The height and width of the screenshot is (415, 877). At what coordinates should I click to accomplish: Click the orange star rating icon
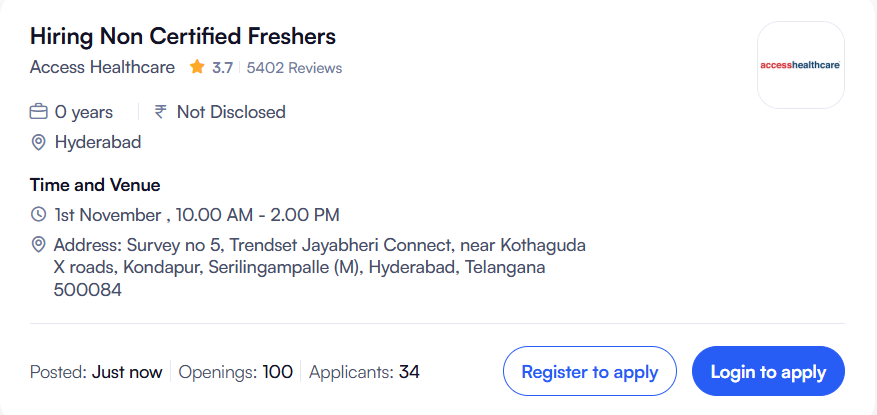tap(197, 68)
